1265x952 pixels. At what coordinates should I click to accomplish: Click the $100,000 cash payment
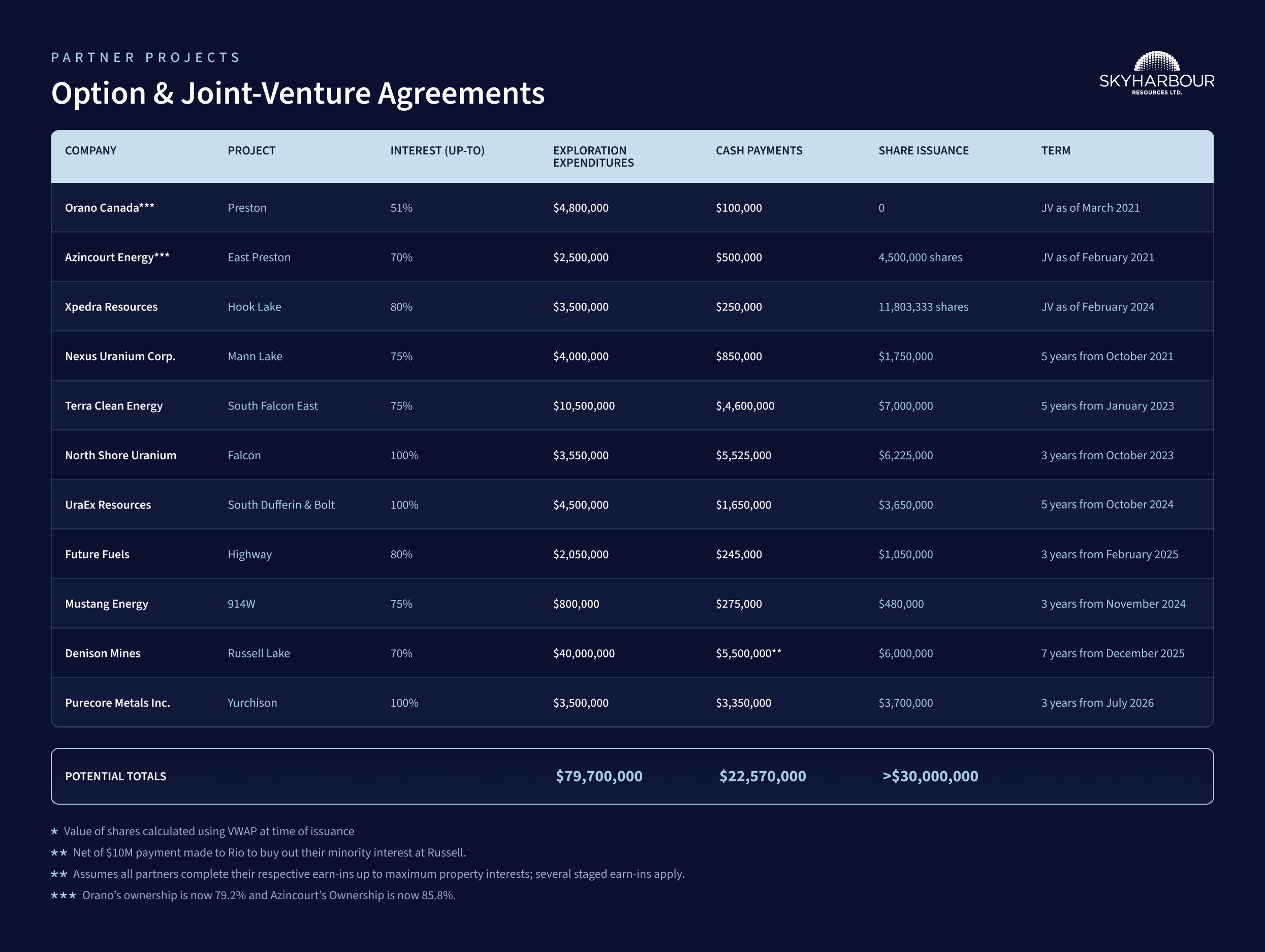tap(739, 208)
